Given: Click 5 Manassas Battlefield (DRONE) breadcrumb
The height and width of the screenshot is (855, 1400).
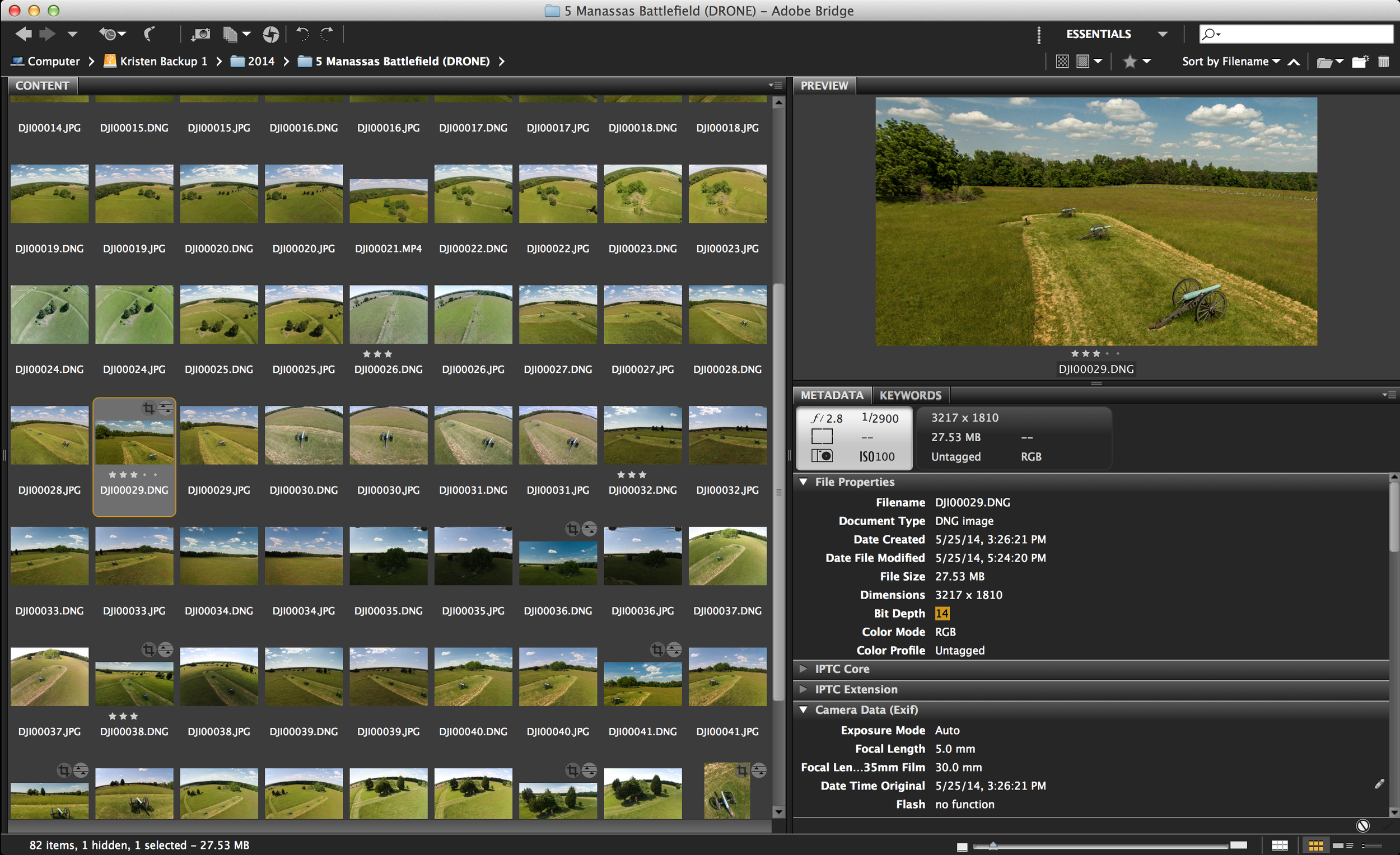Looking at the screenshot, I should (x=394, y=62).
